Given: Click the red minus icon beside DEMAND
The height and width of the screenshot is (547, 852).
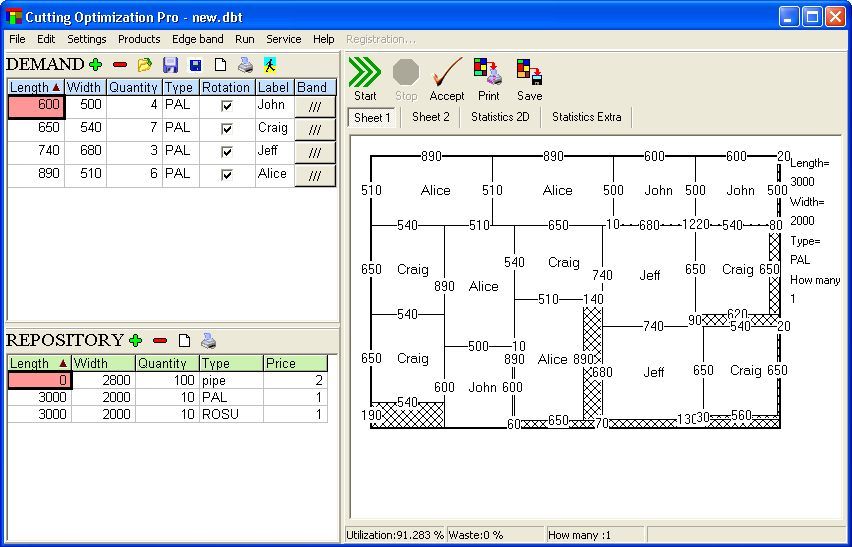Looking at the screenshot, I should click(120, 65).
